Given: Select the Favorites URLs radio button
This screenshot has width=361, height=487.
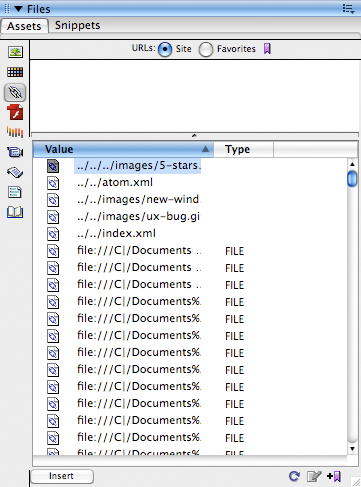Looking at the screenshot, I should (x=206, y=49).
